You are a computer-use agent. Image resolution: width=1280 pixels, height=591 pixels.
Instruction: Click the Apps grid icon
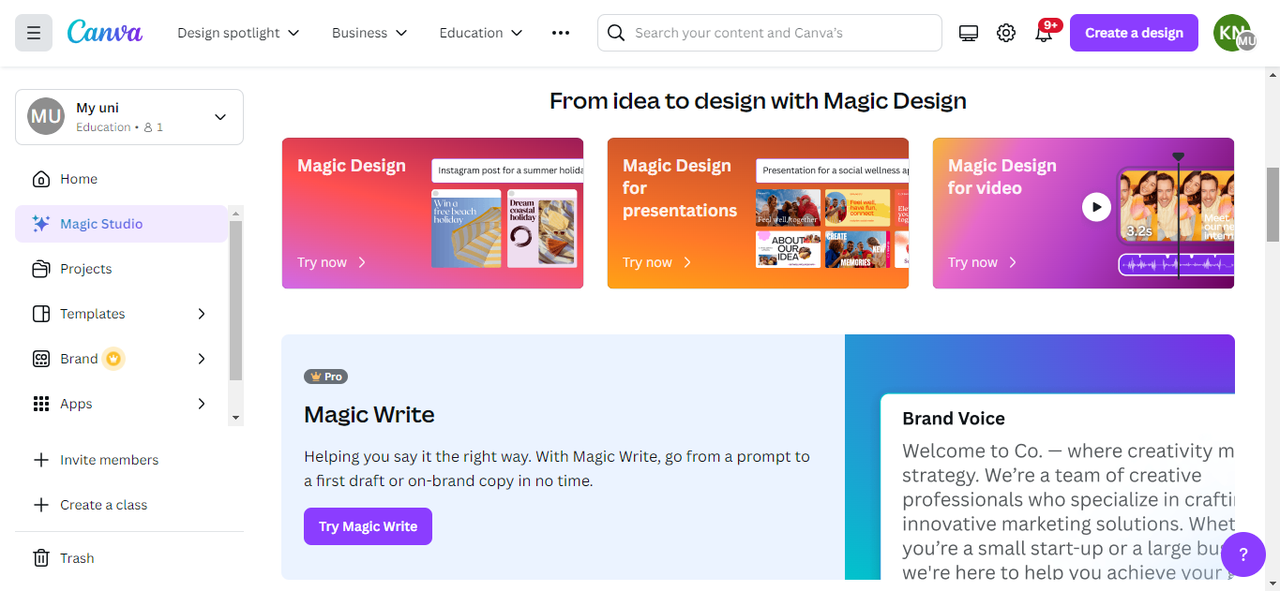pyautogui.click(x=41, y=404)
